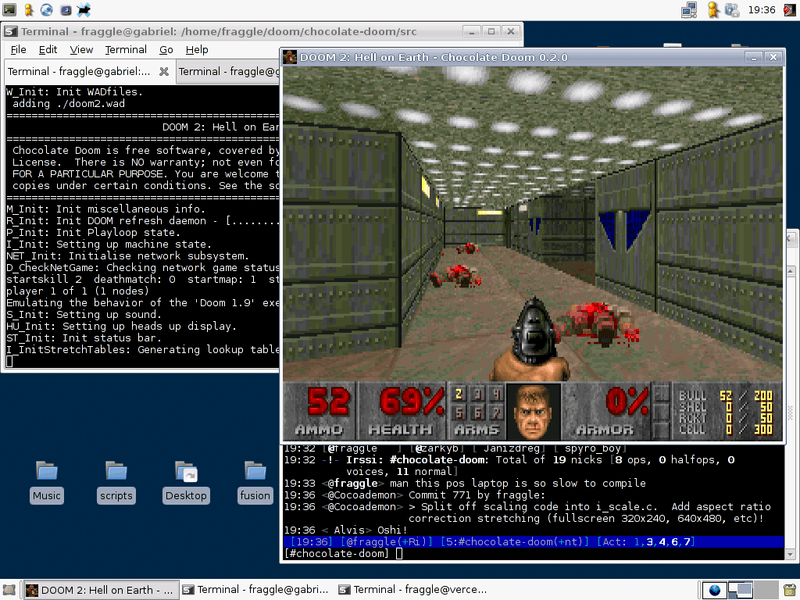
Task: Click the irssi blue status bar line
Action: (x=533, y=542)
